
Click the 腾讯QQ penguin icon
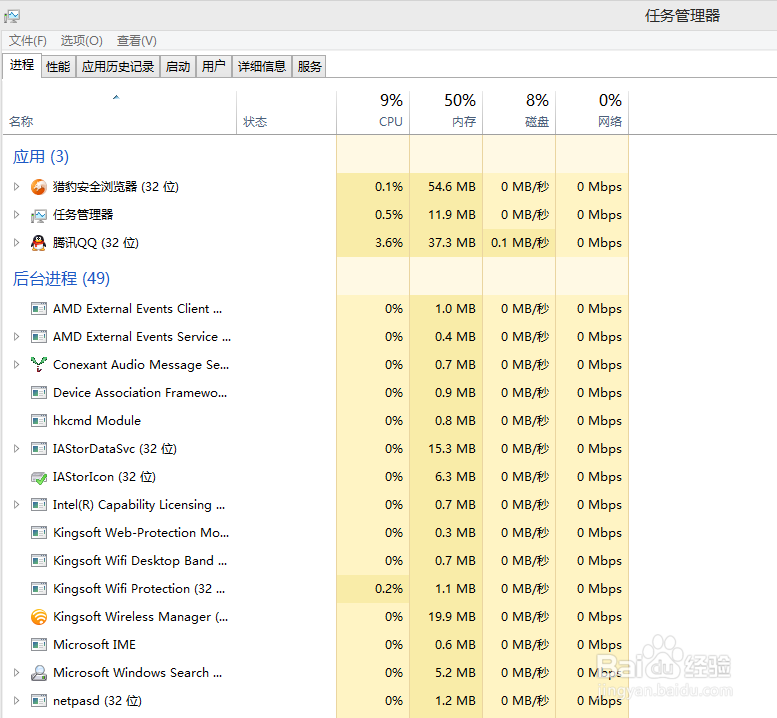coord(39,243)
